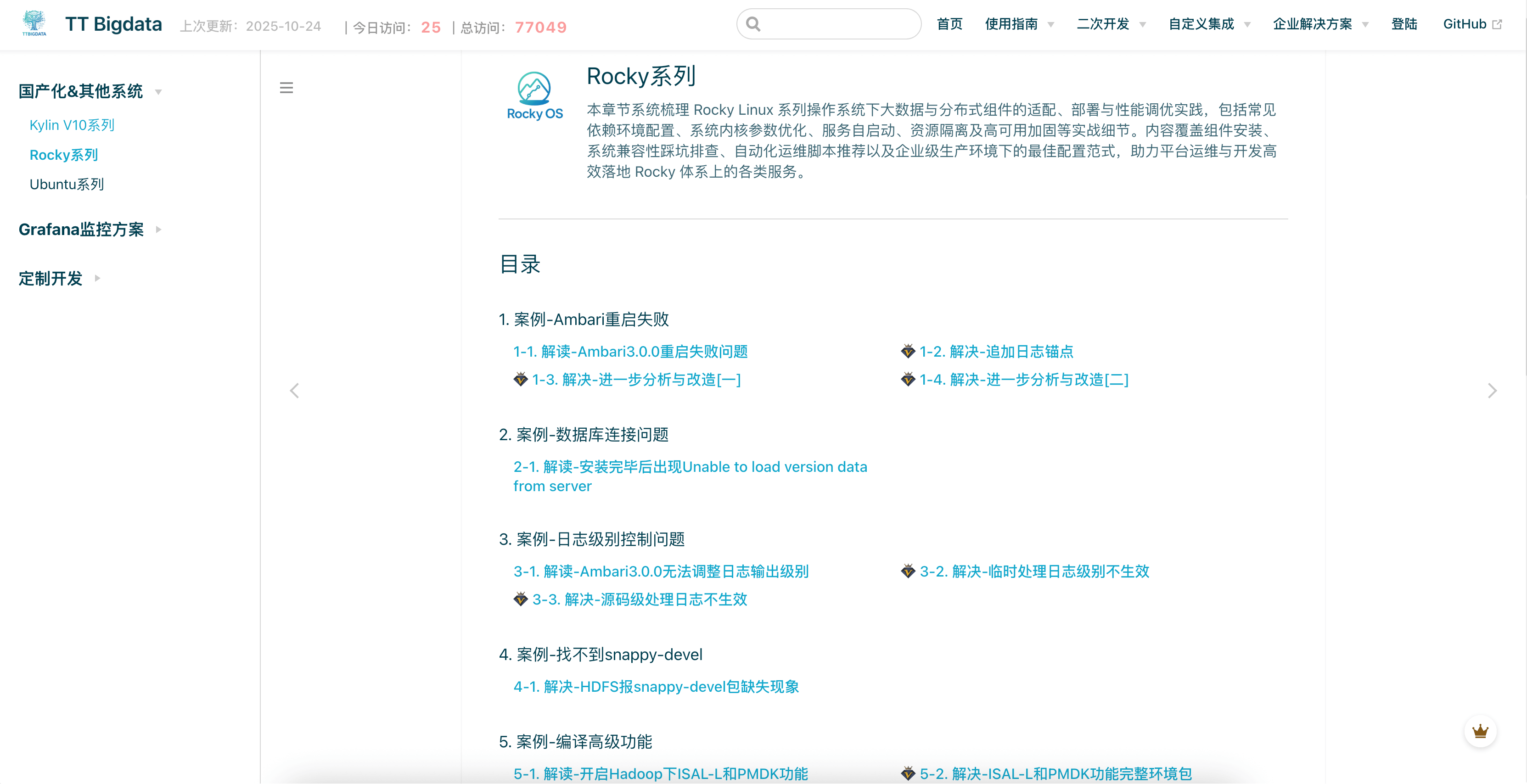Expand the Grafana监控方案 sidebar section
This screenshot has width=1527, height=784.
82,230
